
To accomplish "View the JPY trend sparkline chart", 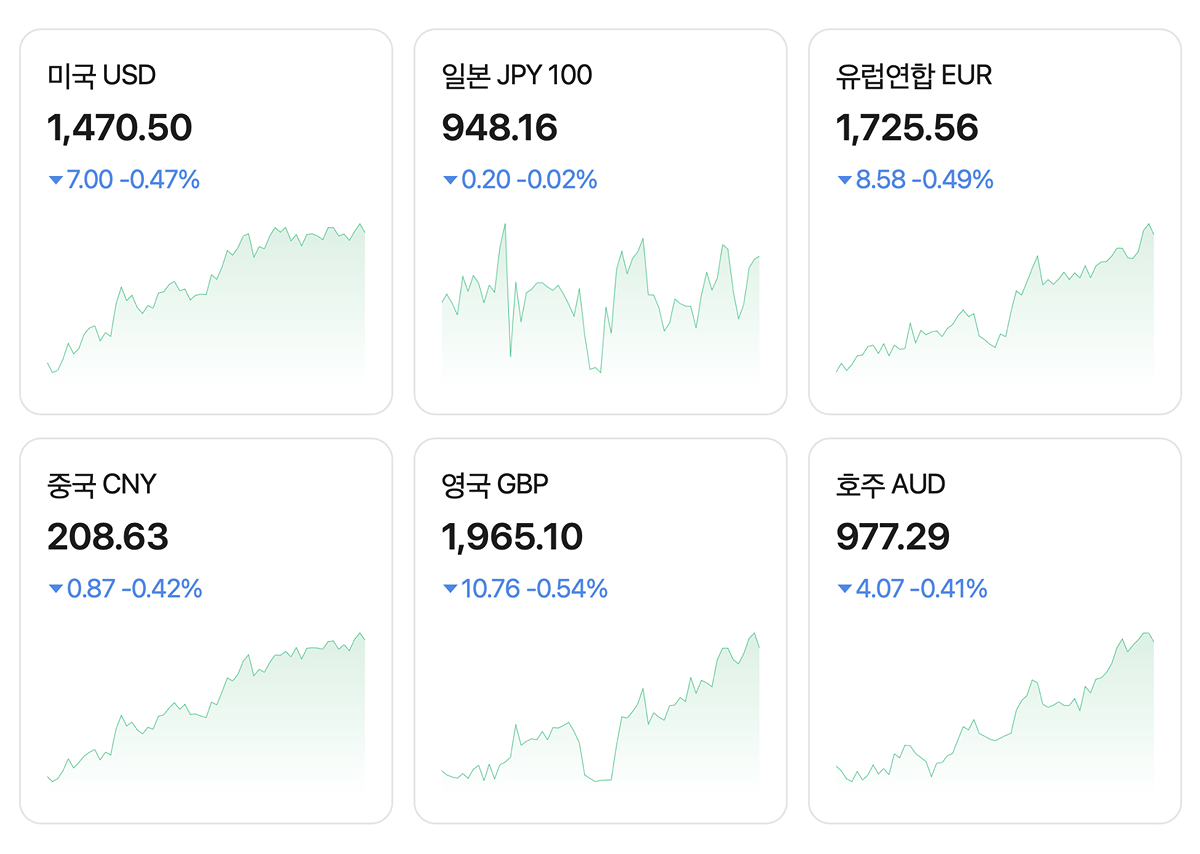I will pyautogui.click(x=600, y=300).
